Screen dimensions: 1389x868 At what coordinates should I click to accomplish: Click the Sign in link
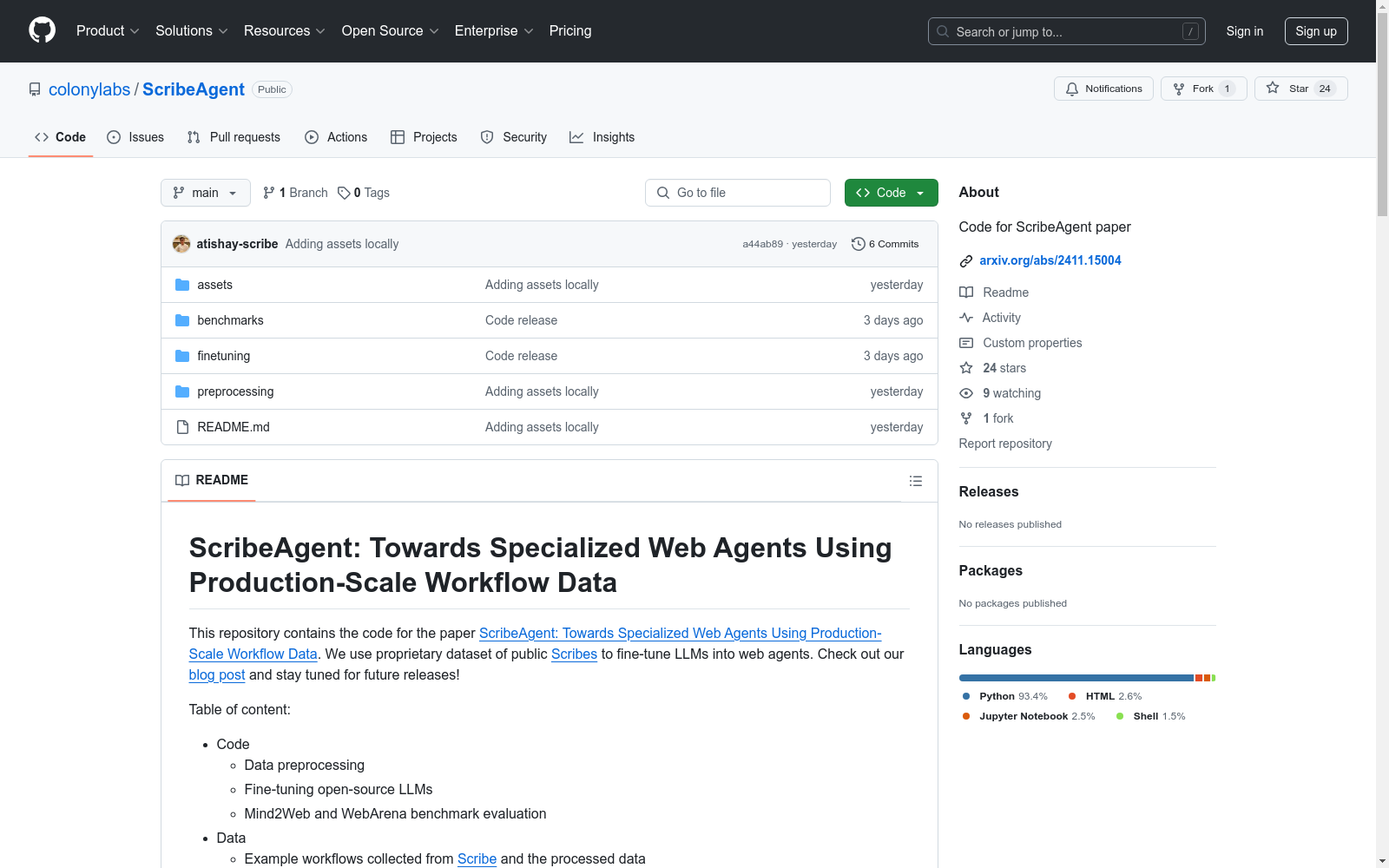pos(1245,31)
